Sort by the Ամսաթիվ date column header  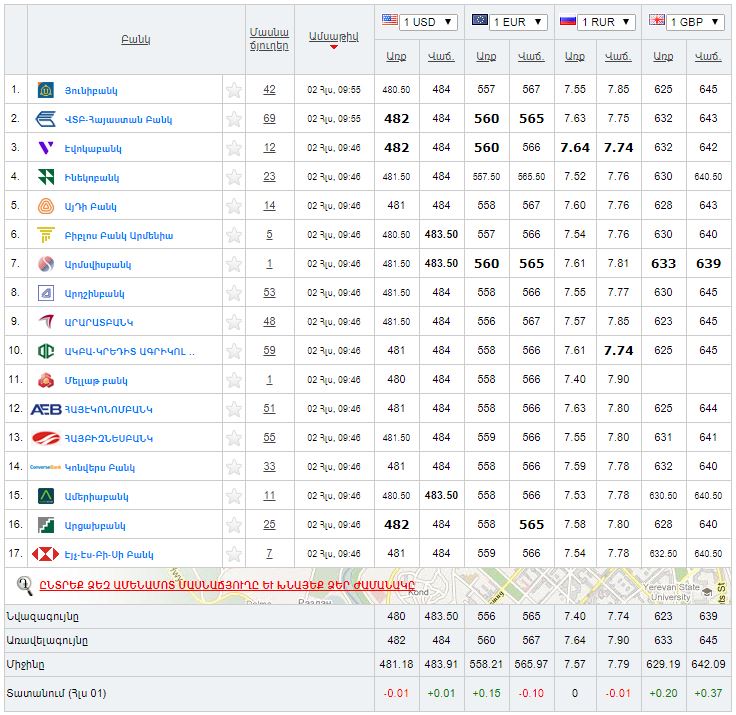tap(333, 36)
